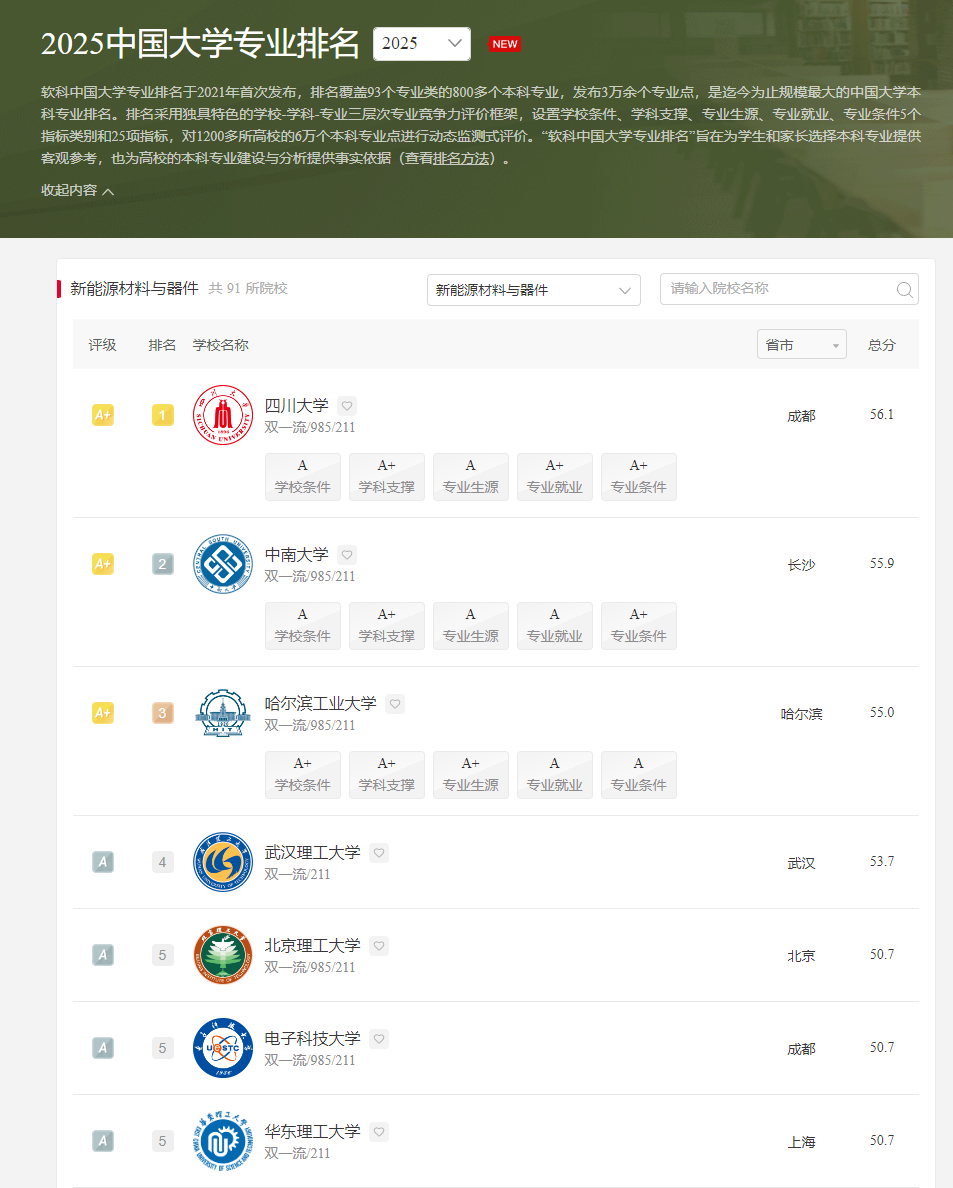Click 哈尔滨工业大学's A+ rating badge
The image size is (953, 1188).
point(103,713)
